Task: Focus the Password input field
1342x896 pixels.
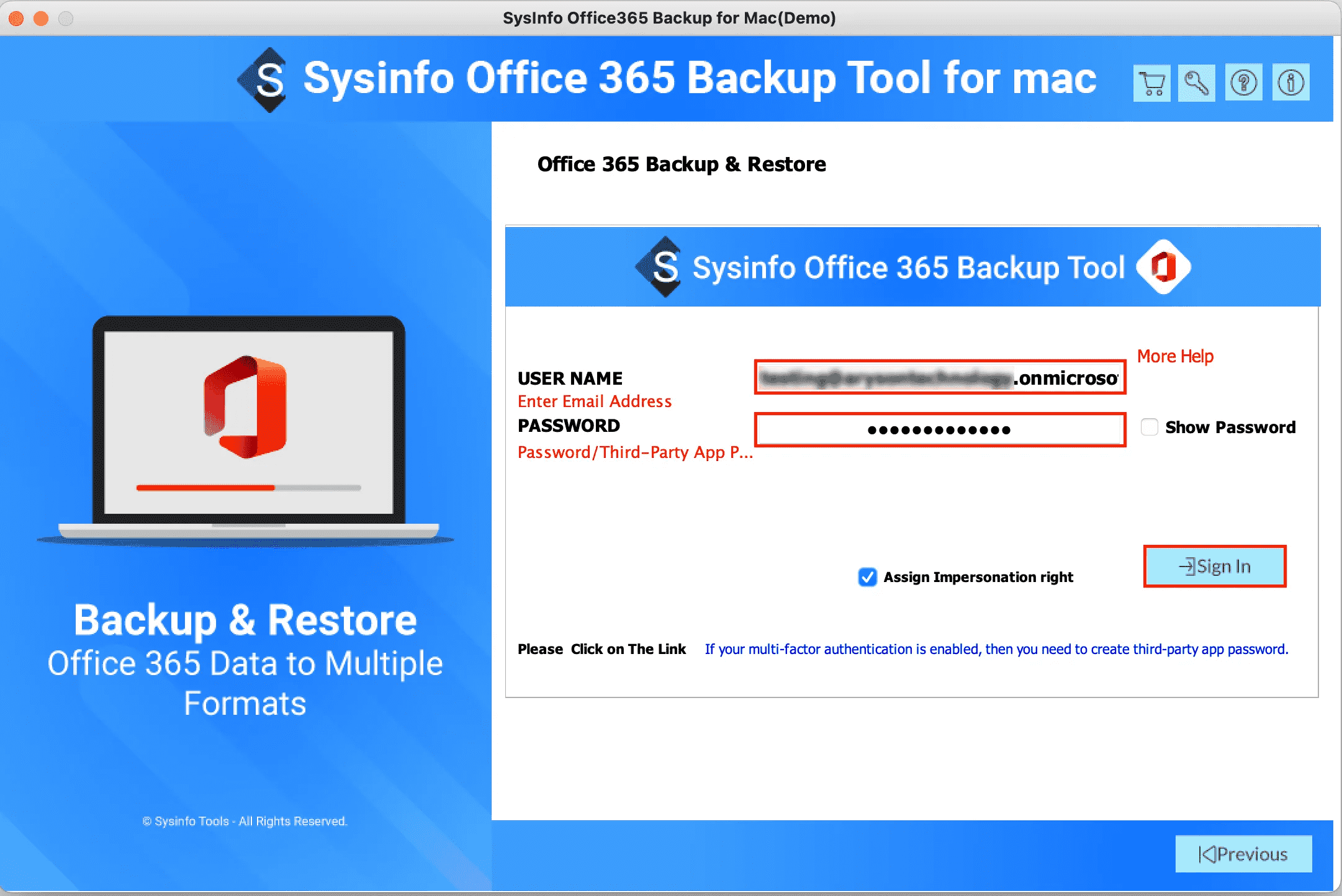Action: (x=940, y=429)
